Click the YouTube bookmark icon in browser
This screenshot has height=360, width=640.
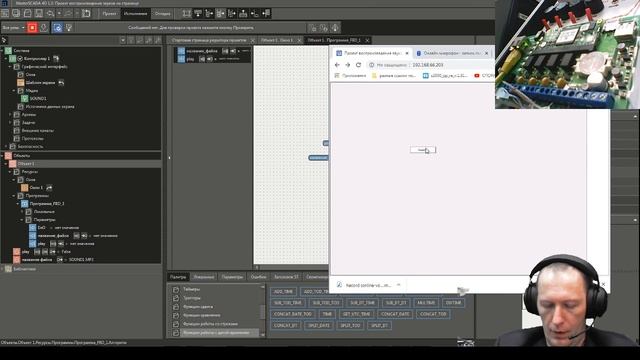477,76
